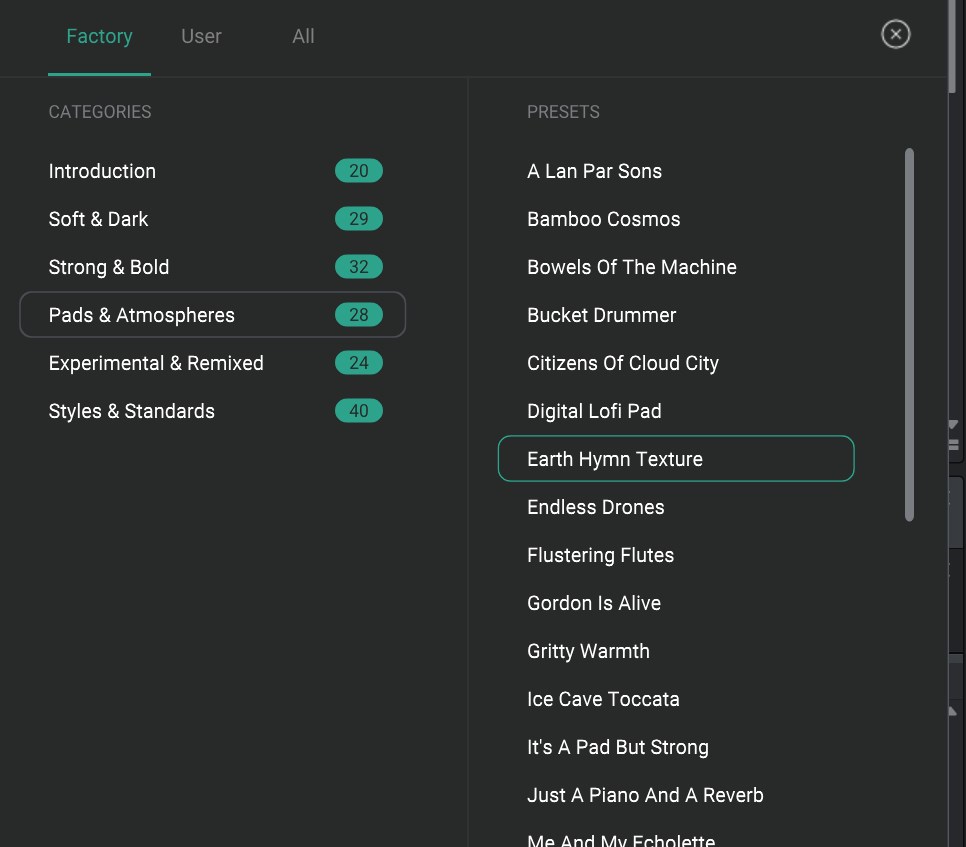Select the Digital Lofi Pad preset

point(594,411)
